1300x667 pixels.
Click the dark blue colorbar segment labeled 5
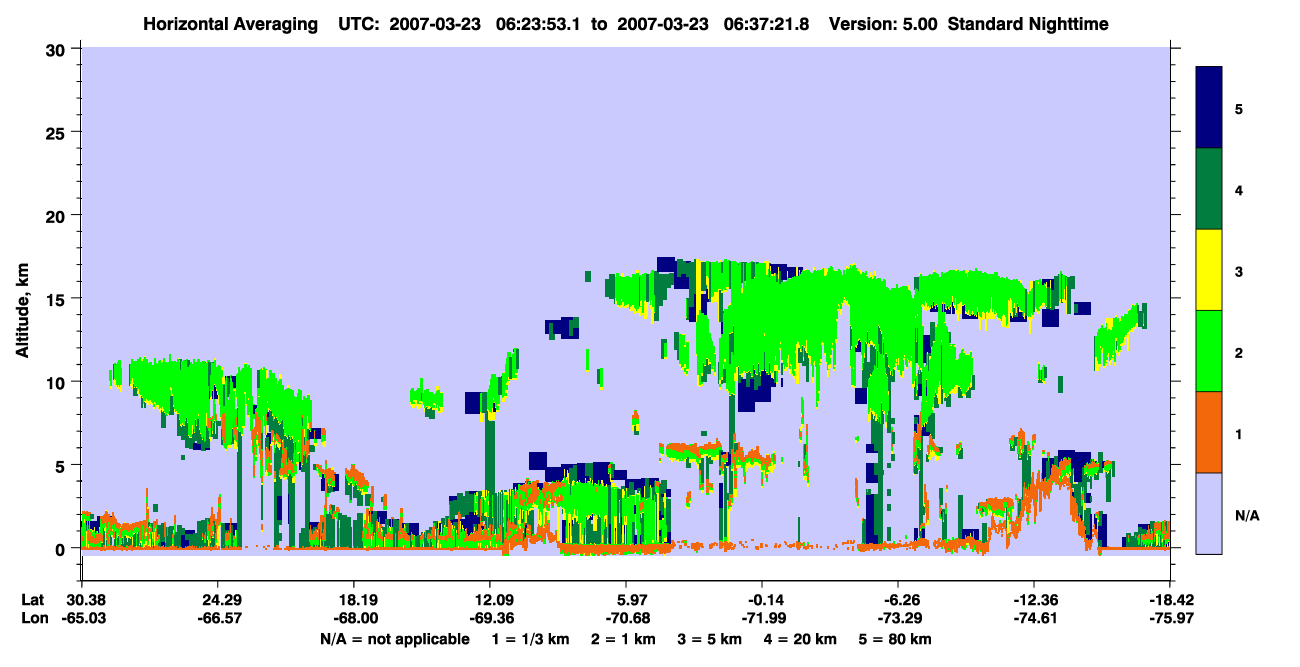(1209, 107)
